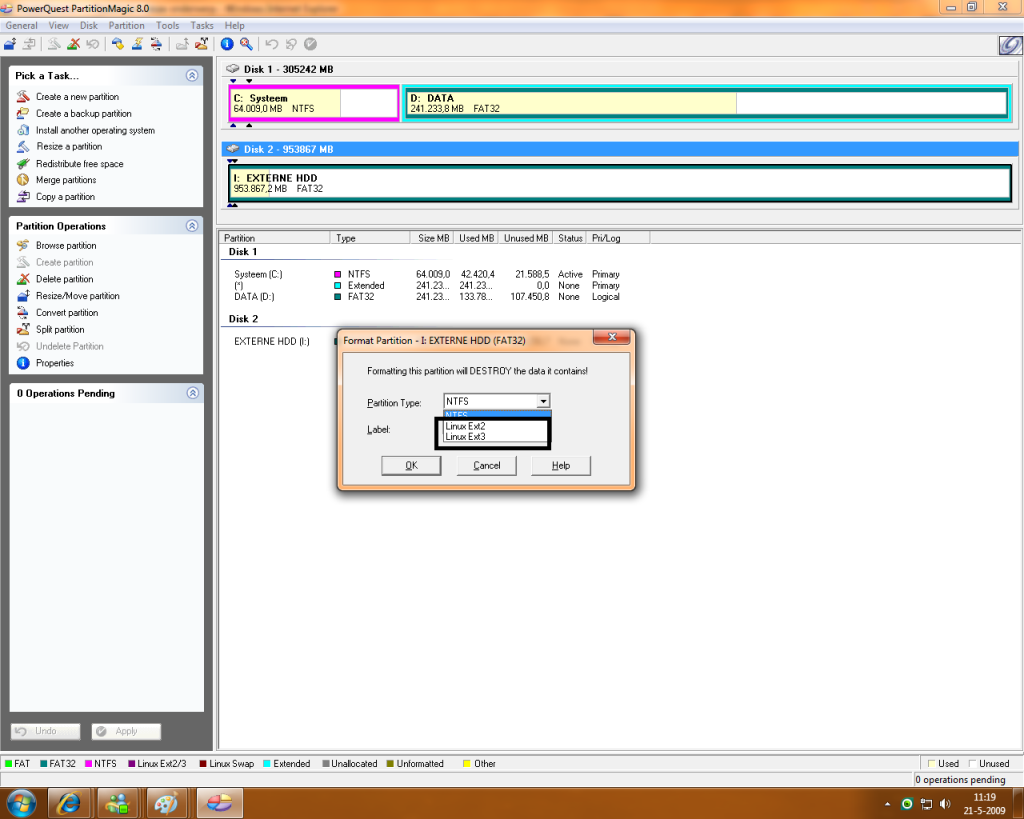Show hidden system tray icons
This screenshot has height=819, width=1024.
(x=888, y=804)
